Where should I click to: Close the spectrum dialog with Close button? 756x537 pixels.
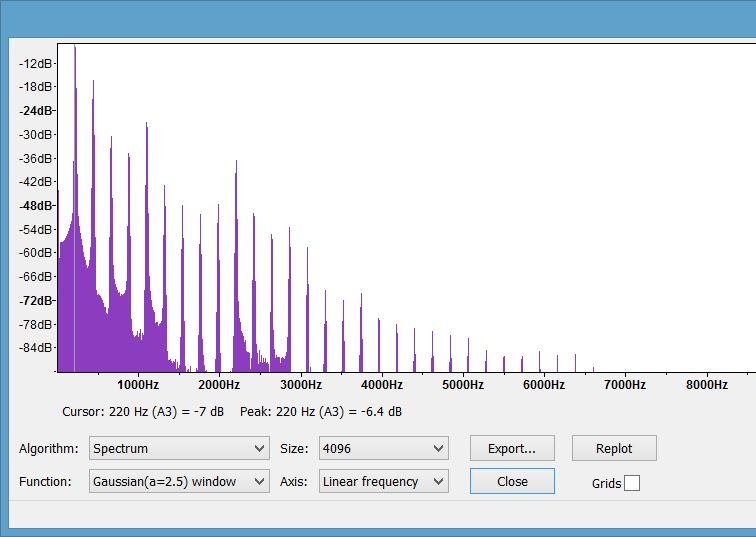tap(511, 481)
